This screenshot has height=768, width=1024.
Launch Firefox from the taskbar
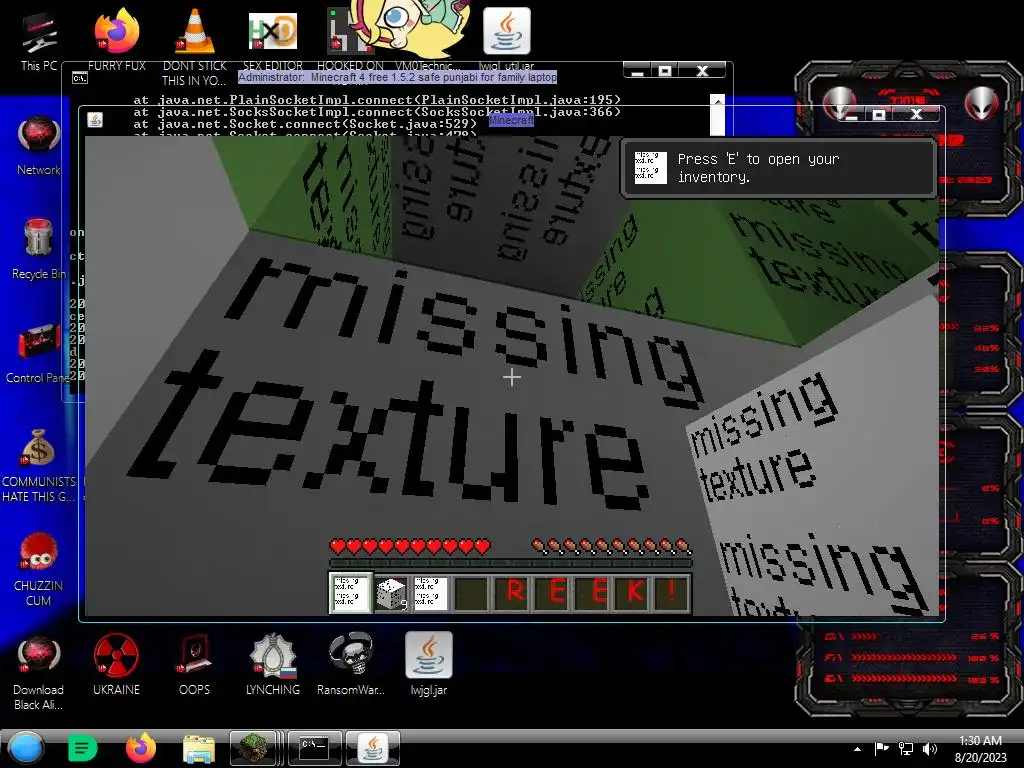(x=140, y=748)
